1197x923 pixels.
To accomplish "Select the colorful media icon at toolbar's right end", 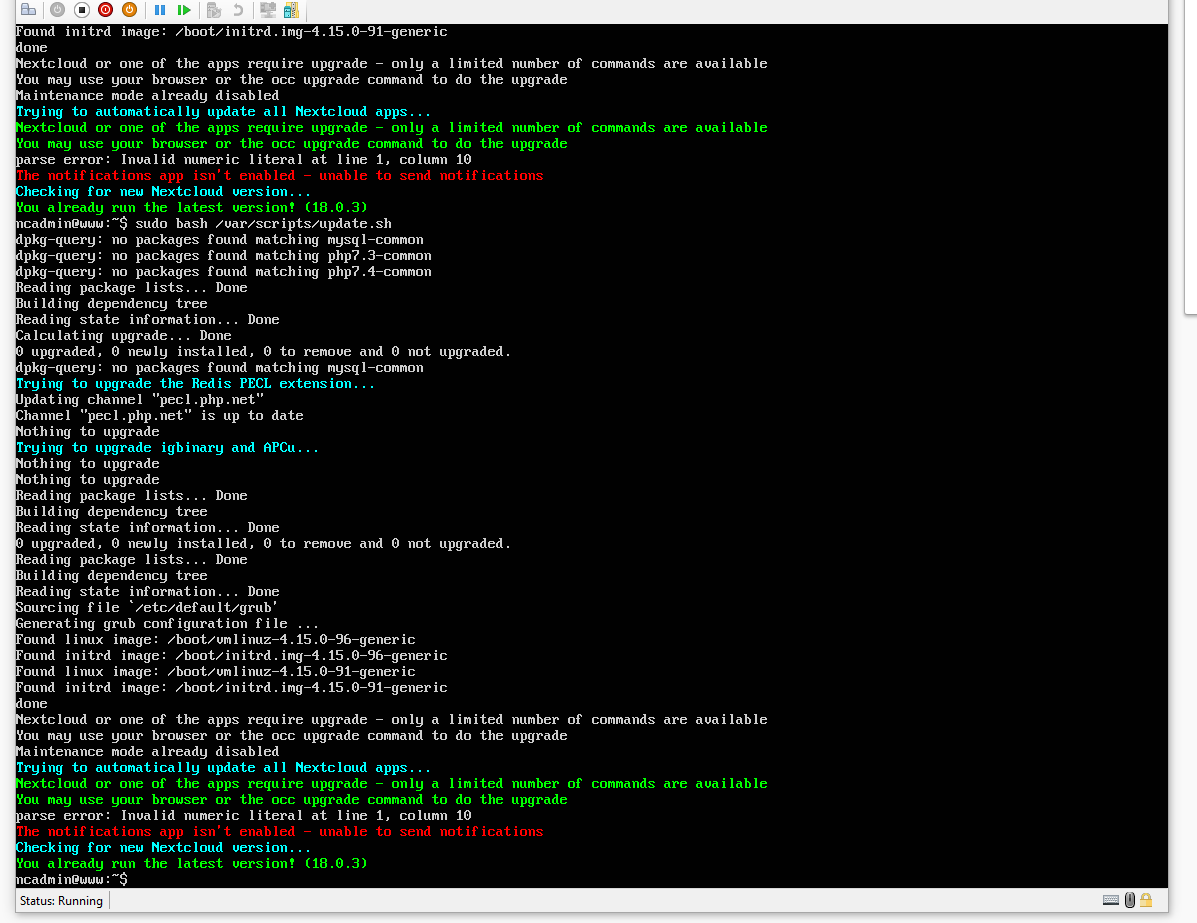I will click(x=290, y=10).
